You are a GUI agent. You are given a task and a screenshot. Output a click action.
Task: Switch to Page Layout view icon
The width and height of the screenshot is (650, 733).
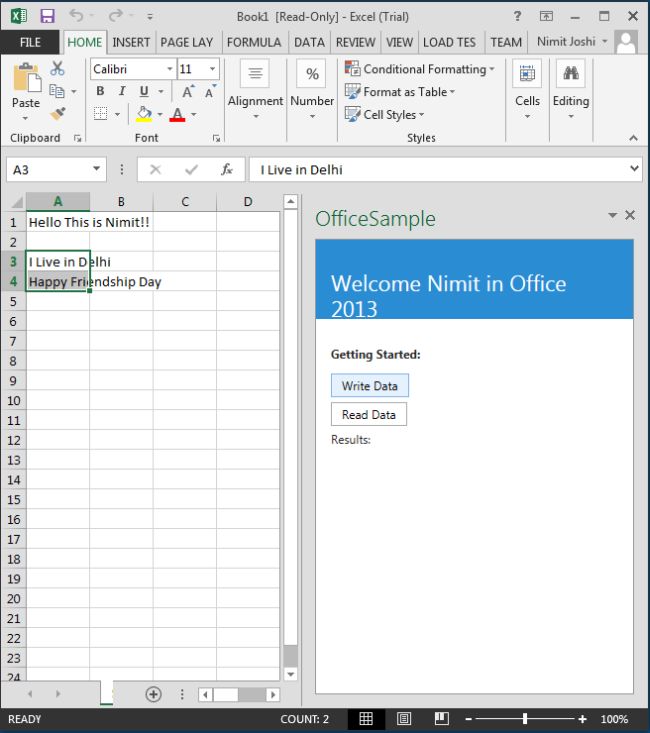click(404, 719)
